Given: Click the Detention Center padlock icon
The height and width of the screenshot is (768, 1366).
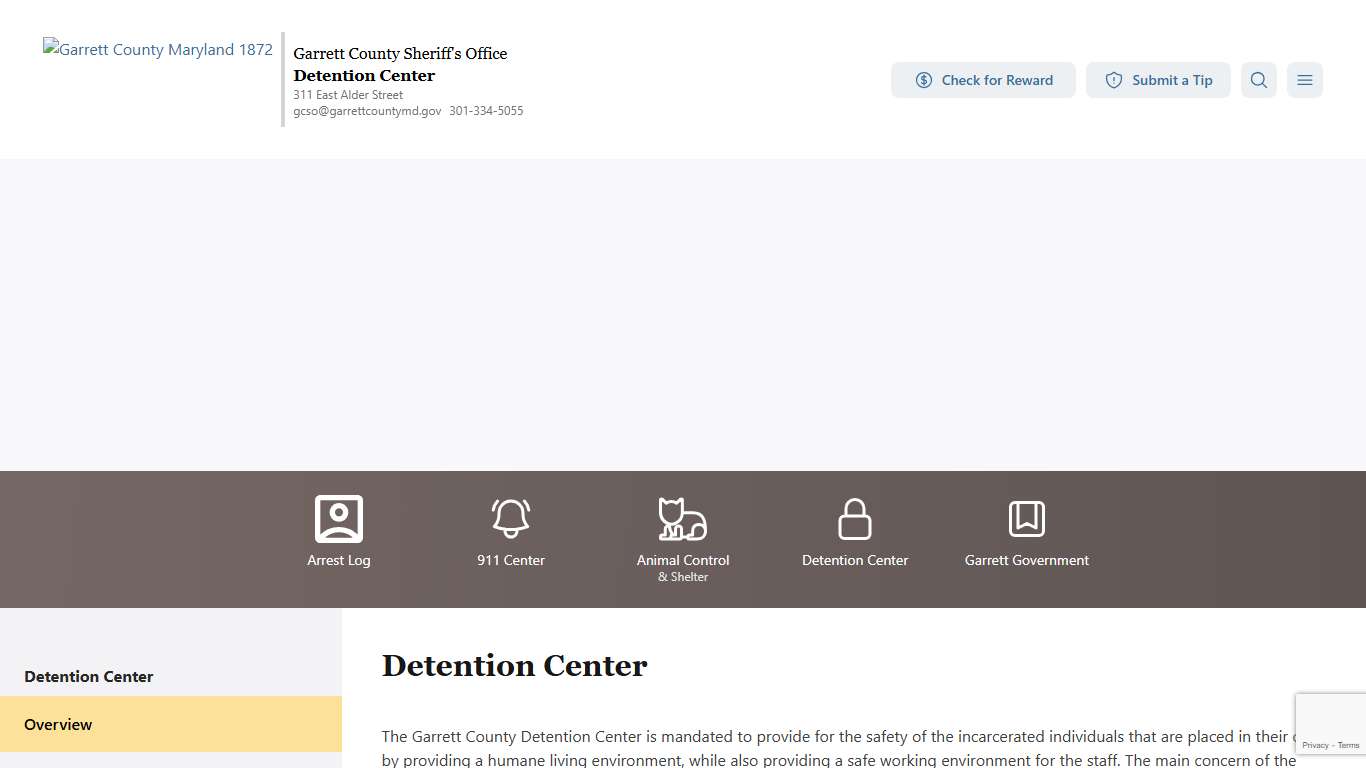Looking at the screenshot, I should coord(854,517).
